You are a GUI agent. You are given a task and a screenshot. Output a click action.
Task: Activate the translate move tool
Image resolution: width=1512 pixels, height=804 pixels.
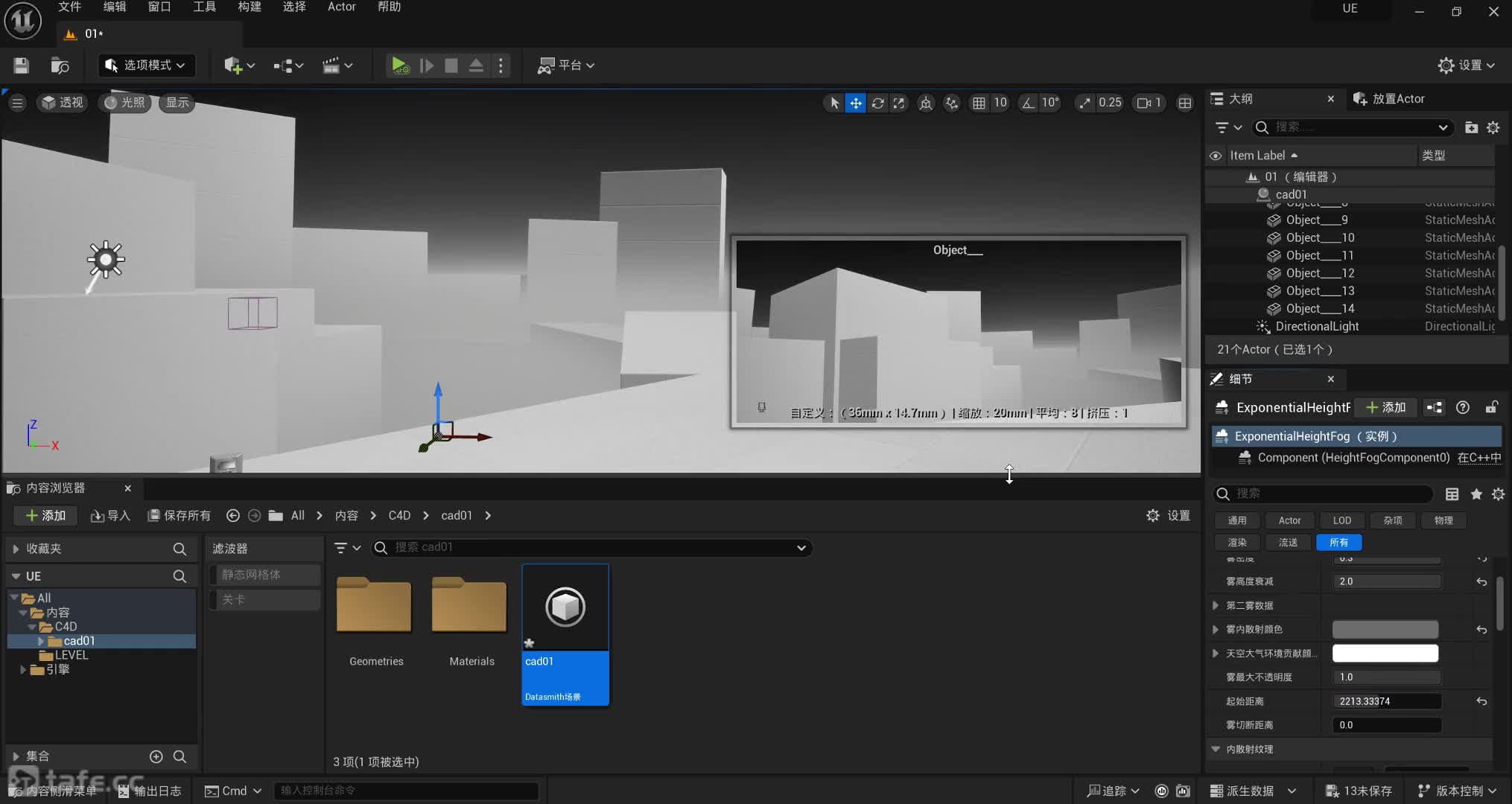click(856, 103)
